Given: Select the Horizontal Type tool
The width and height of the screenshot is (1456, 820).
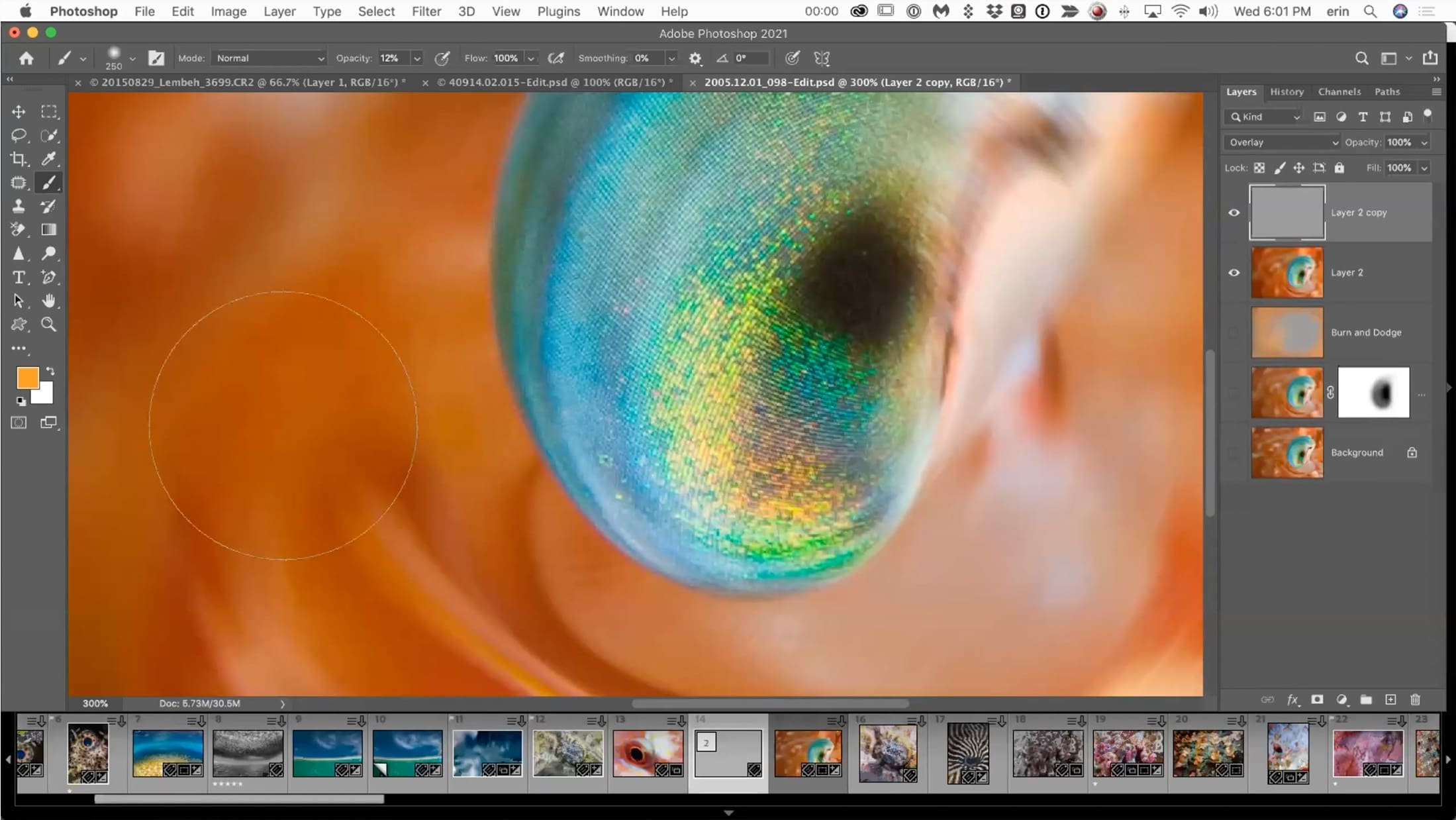Looking at the screenshot, I should [19, 277].
